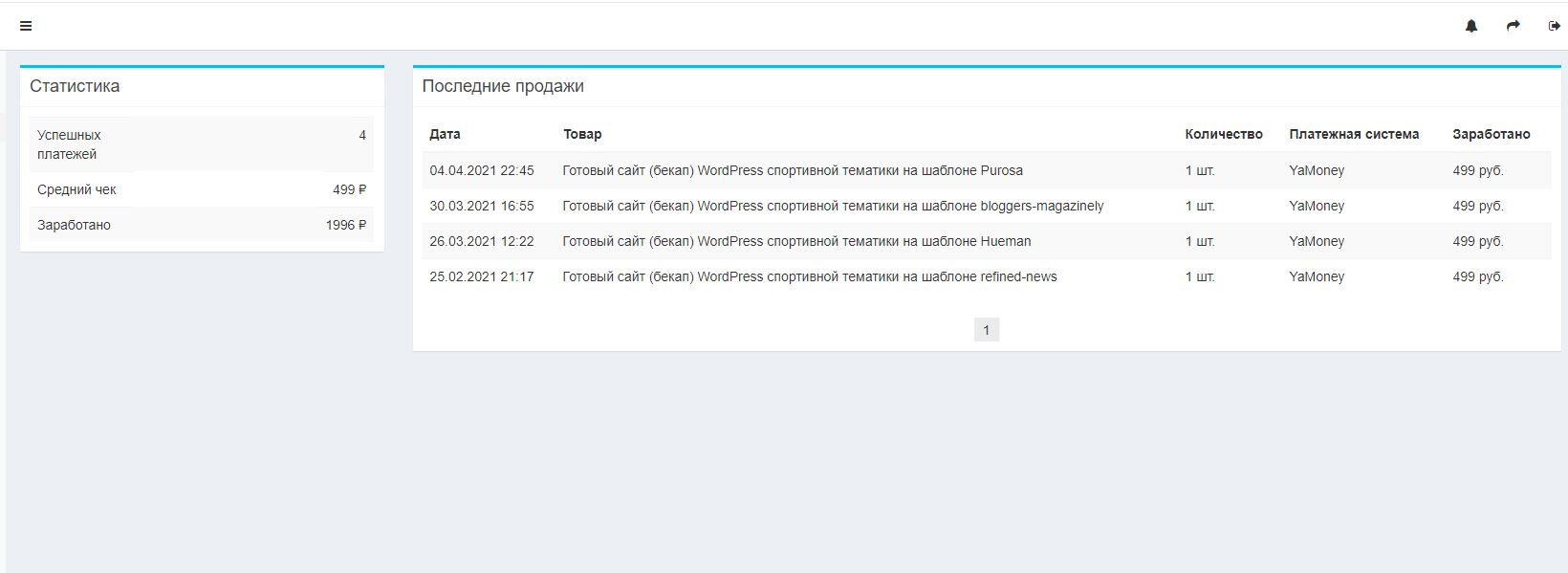The width and height of the screenshot is (1568, 573).
Task: Click average check value 499 ₽
Action: pyautogui.click(x=349, y=189)
